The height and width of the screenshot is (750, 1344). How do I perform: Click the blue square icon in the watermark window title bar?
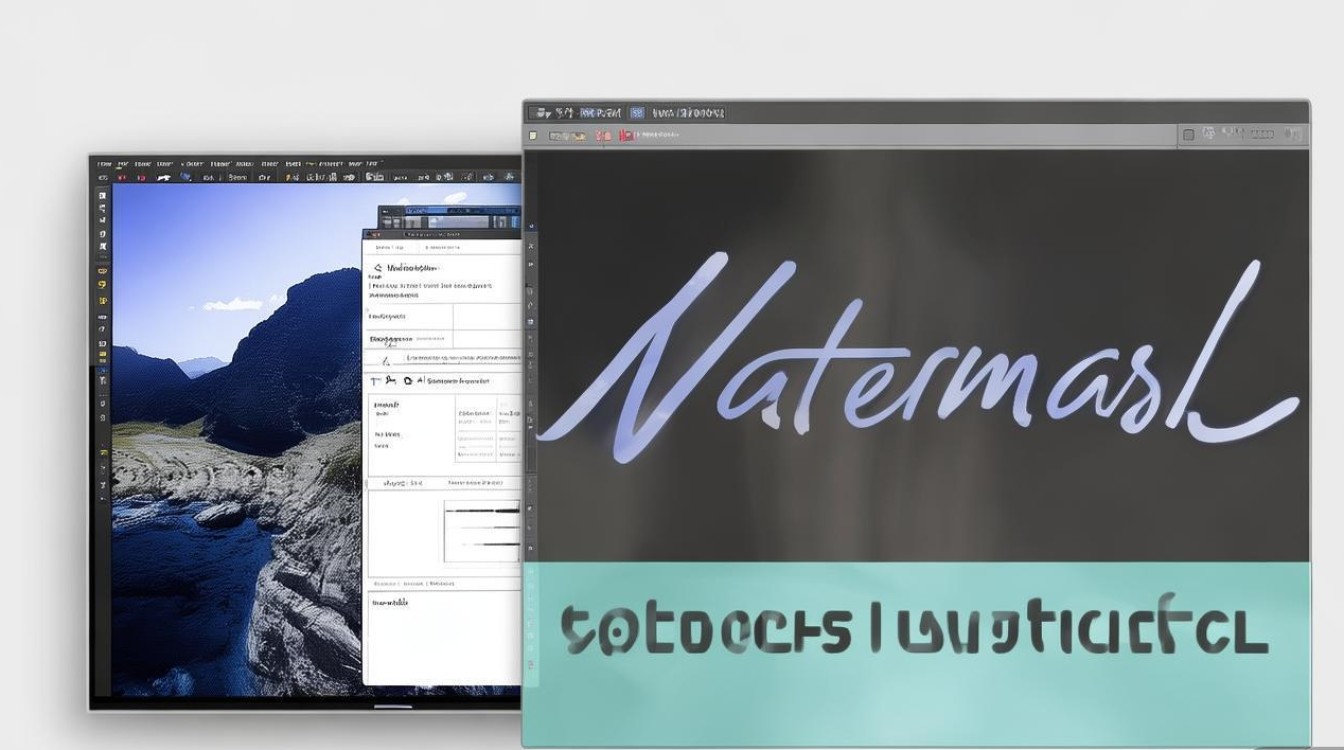pos(637,113)
